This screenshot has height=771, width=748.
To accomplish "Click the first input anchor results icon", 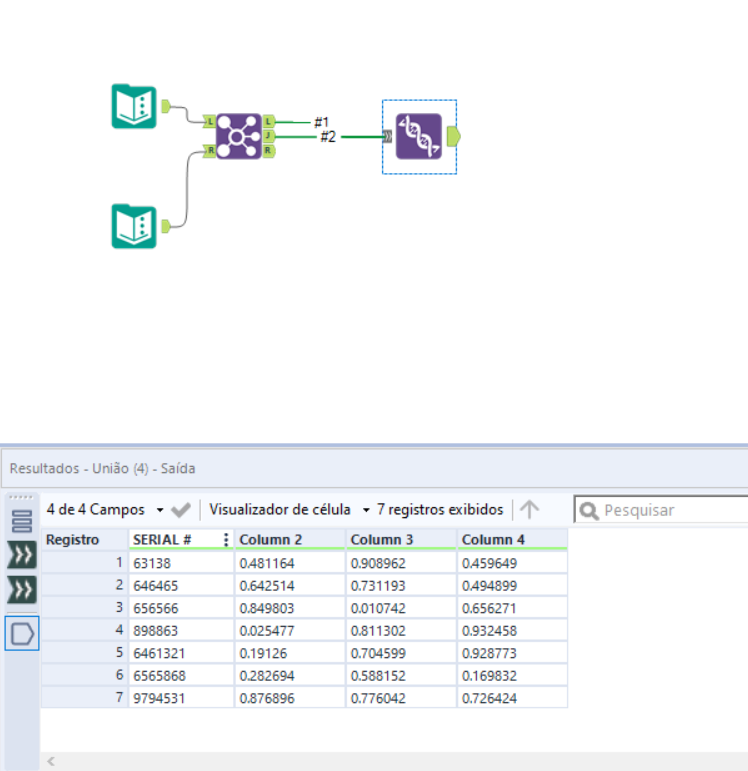I will click(22, 555).
